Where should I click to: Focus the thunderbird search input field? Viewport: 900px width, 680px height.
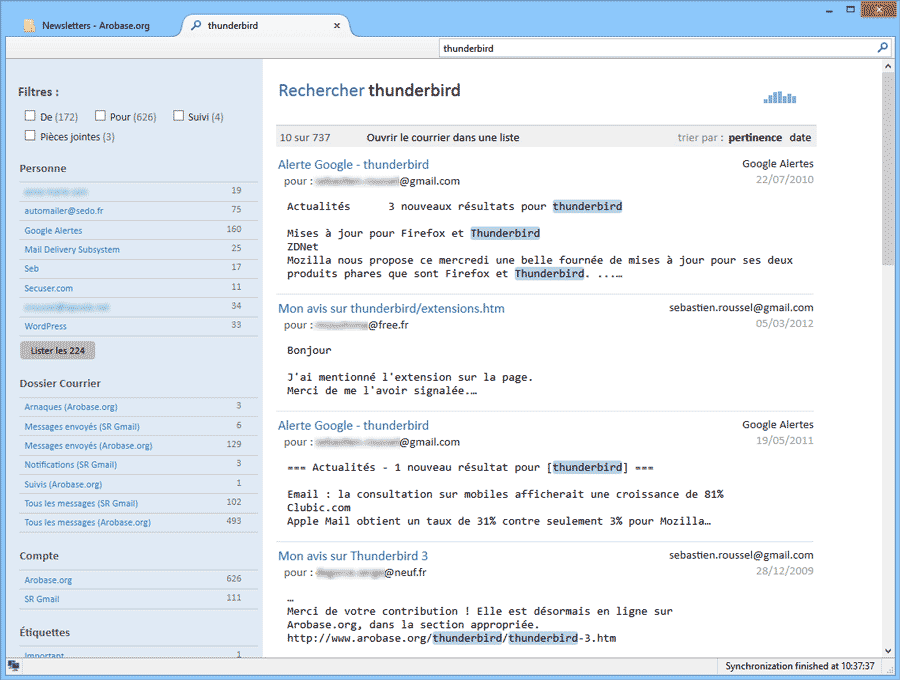(657, 48)
